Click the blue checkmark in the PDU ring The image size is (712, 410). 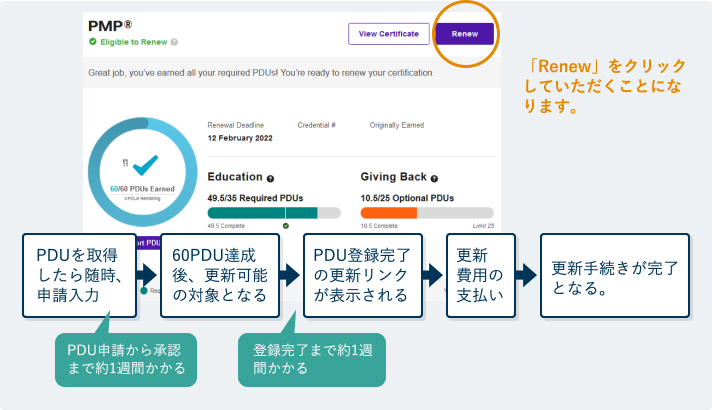145,165
